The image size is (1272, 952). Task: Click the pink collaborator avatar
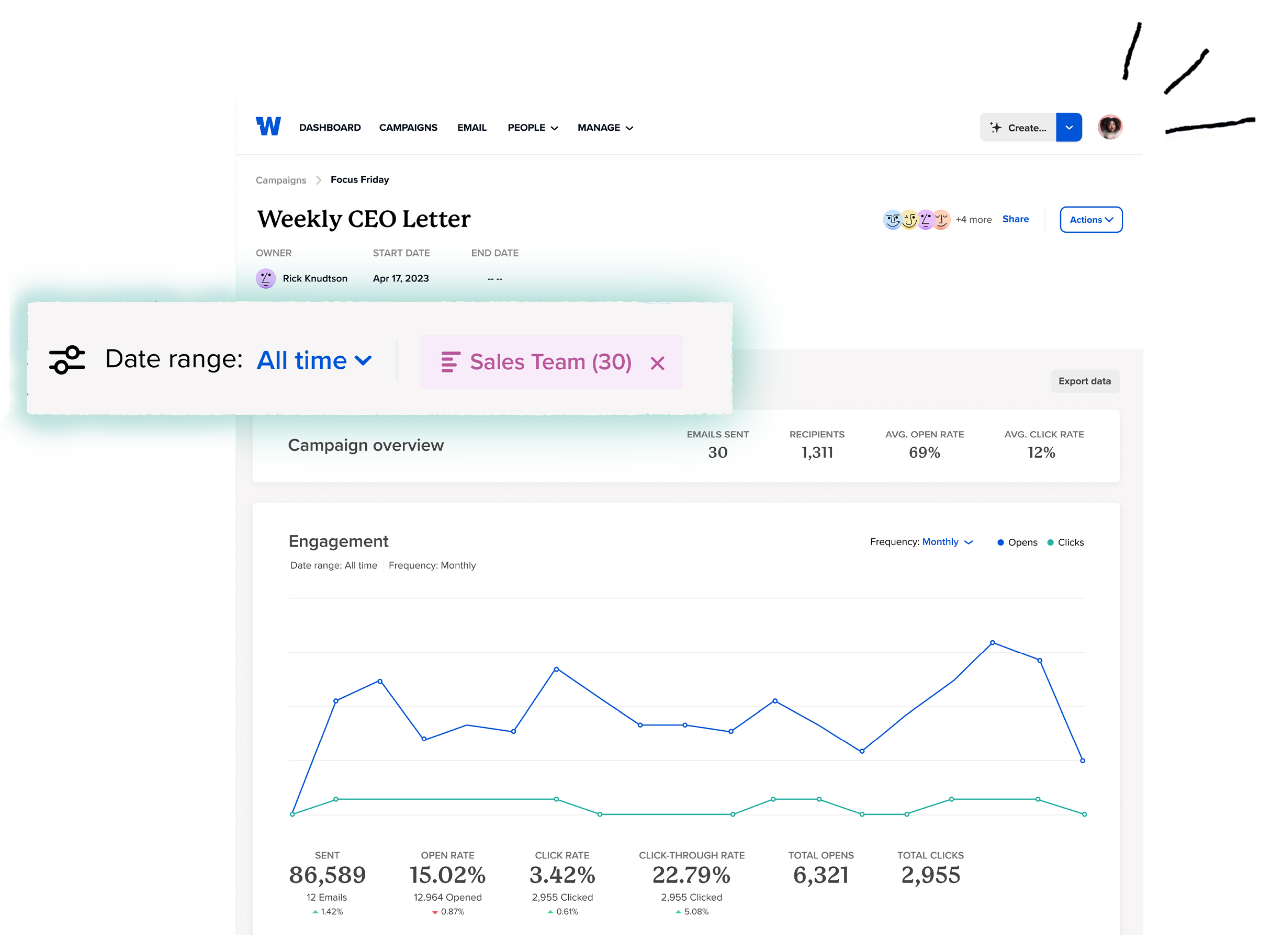pos(941,220)
